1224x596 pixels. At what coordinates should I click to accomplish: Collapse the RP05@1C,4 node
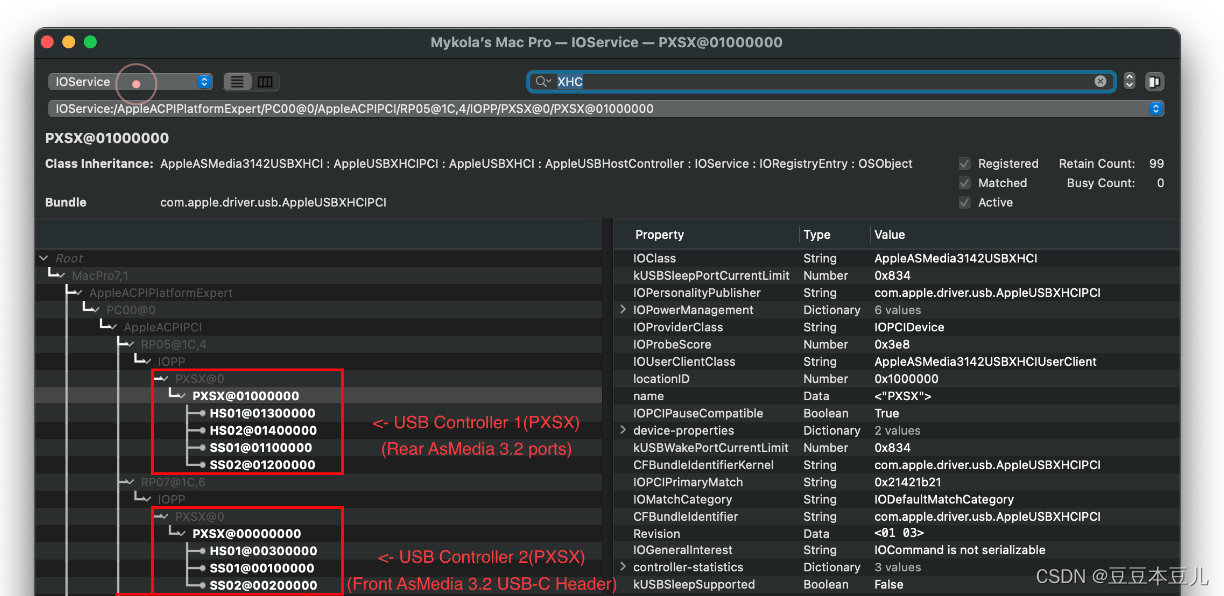[131, 345]
